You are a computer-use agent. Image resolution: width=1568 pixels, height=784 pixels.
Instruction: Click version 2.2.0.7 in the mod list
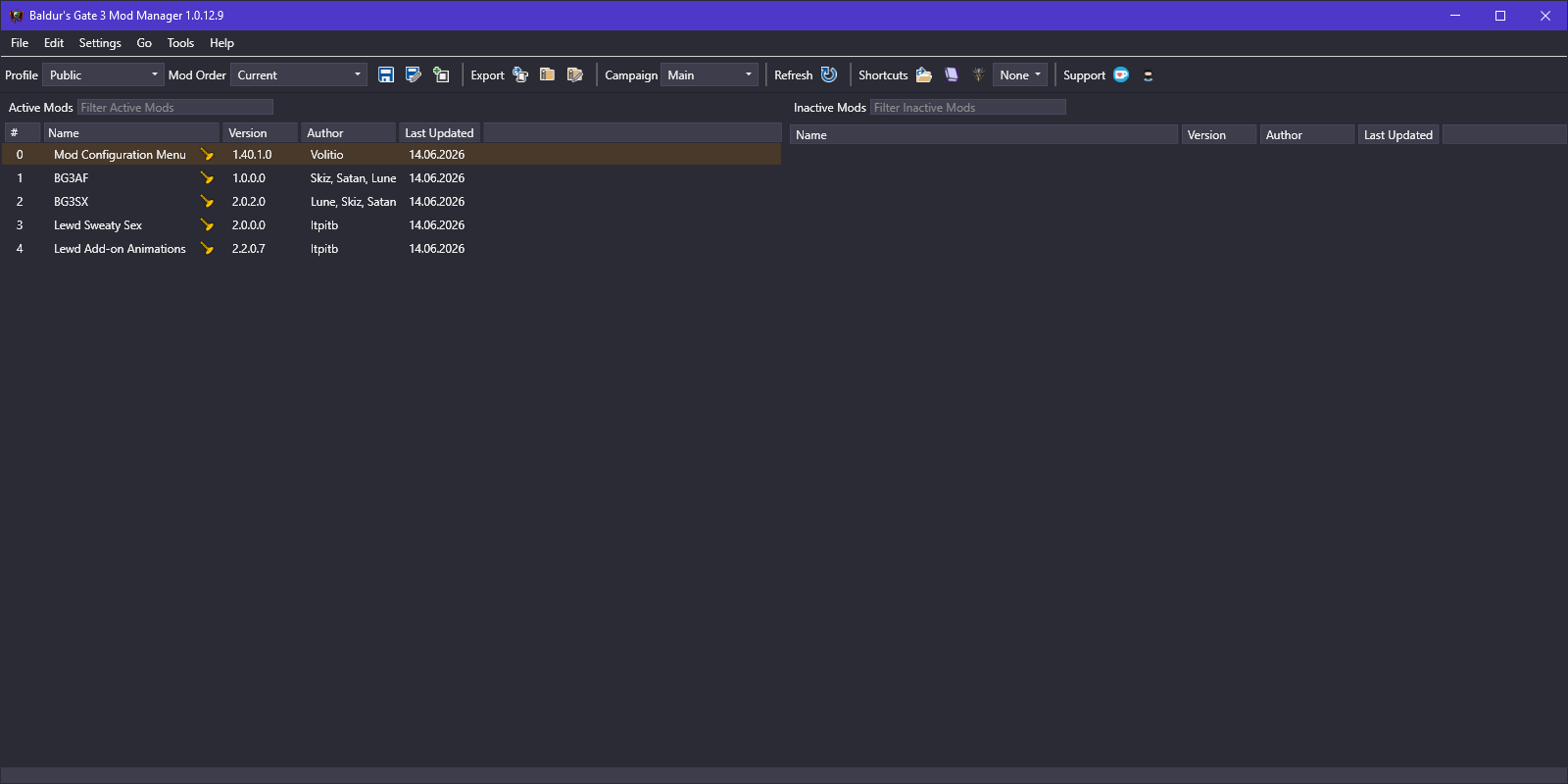coord(249,249)
